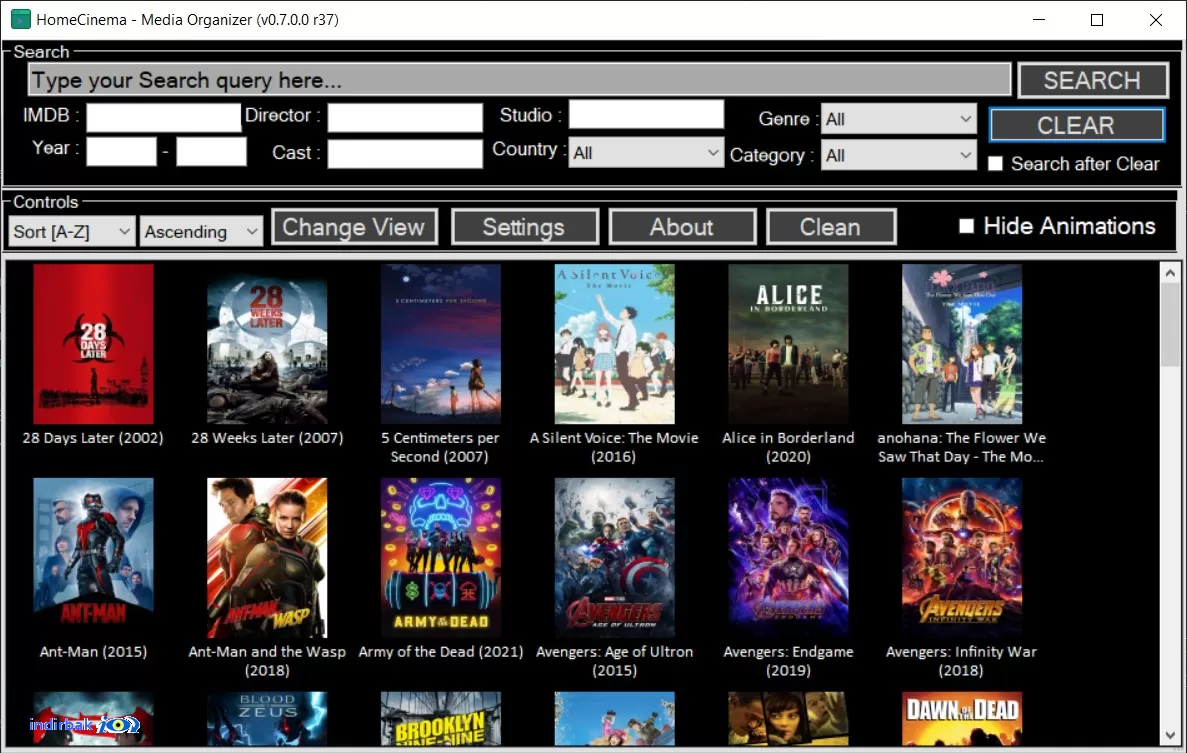Image resolution: width=1187 pixels, height=753 pixels.
Task: Click the HomeCinema app icon in title bar
Action: pos(20,20)
